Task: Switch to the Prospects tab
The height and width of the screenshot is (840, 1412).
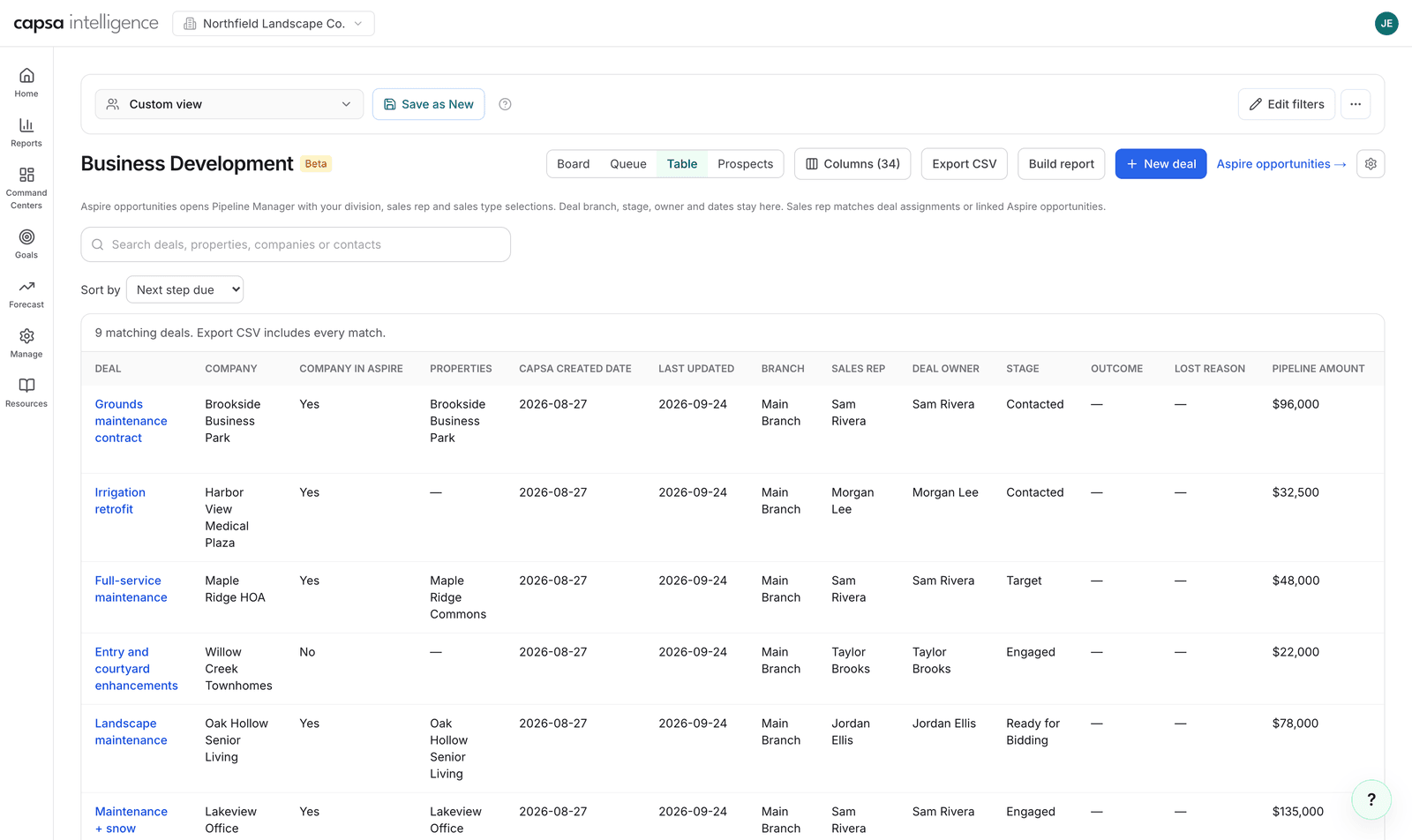Action: [745, 164]
